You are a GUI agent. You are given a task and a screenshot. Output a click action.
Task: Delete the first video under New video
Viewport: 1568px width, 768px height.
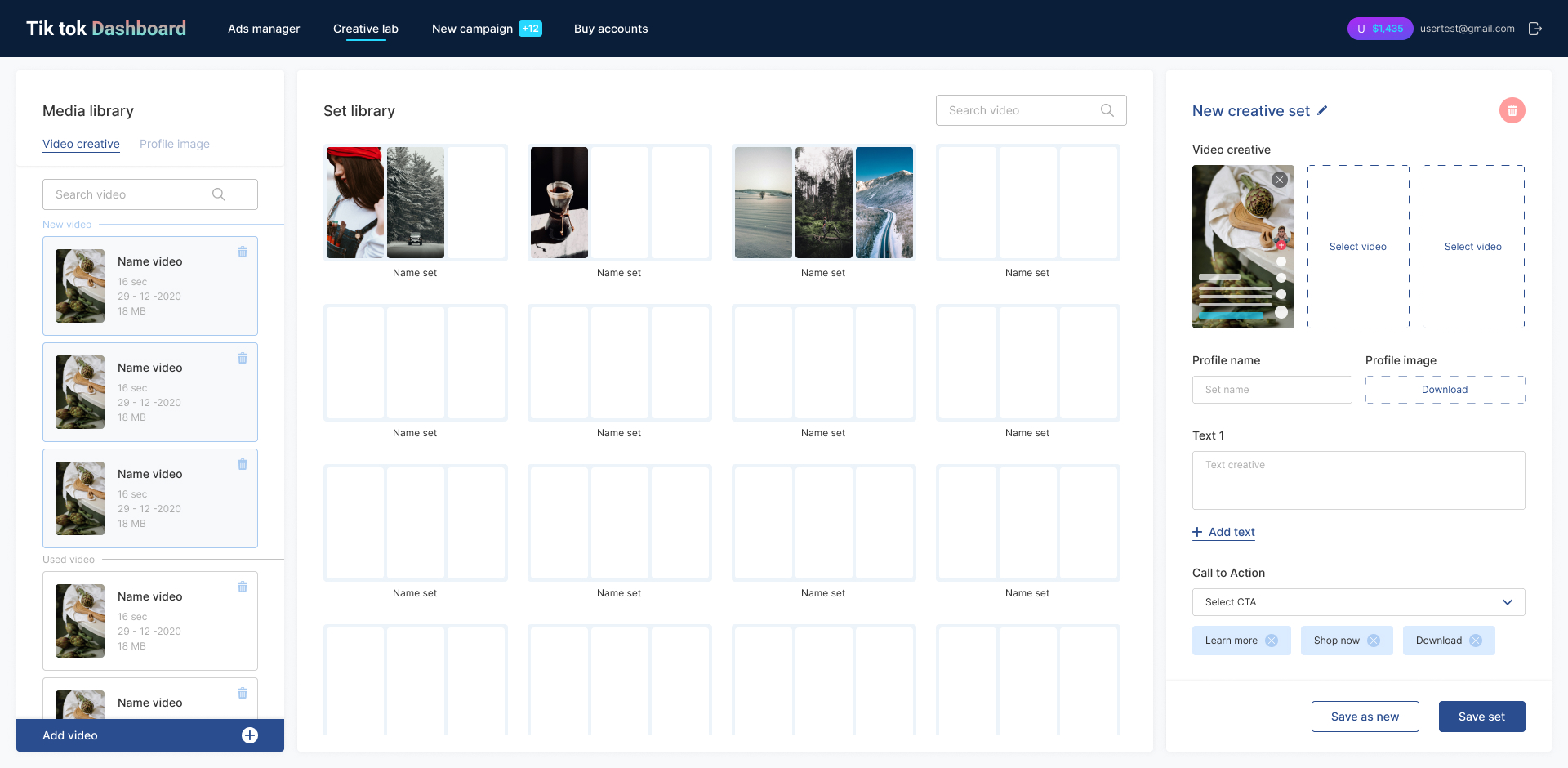[243, 252]
